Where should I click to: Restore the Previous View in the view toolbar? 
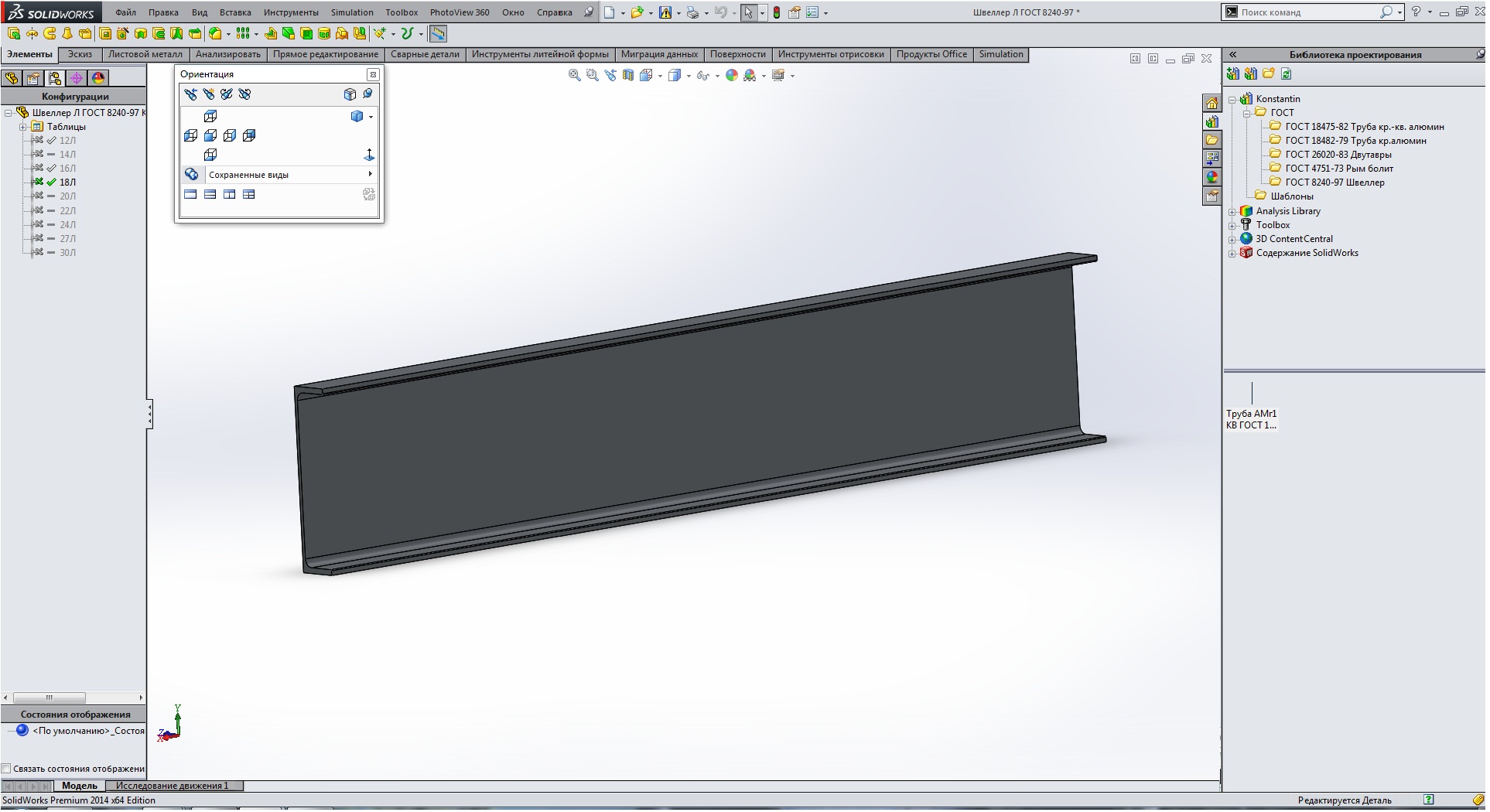click(x=610, y=75)
